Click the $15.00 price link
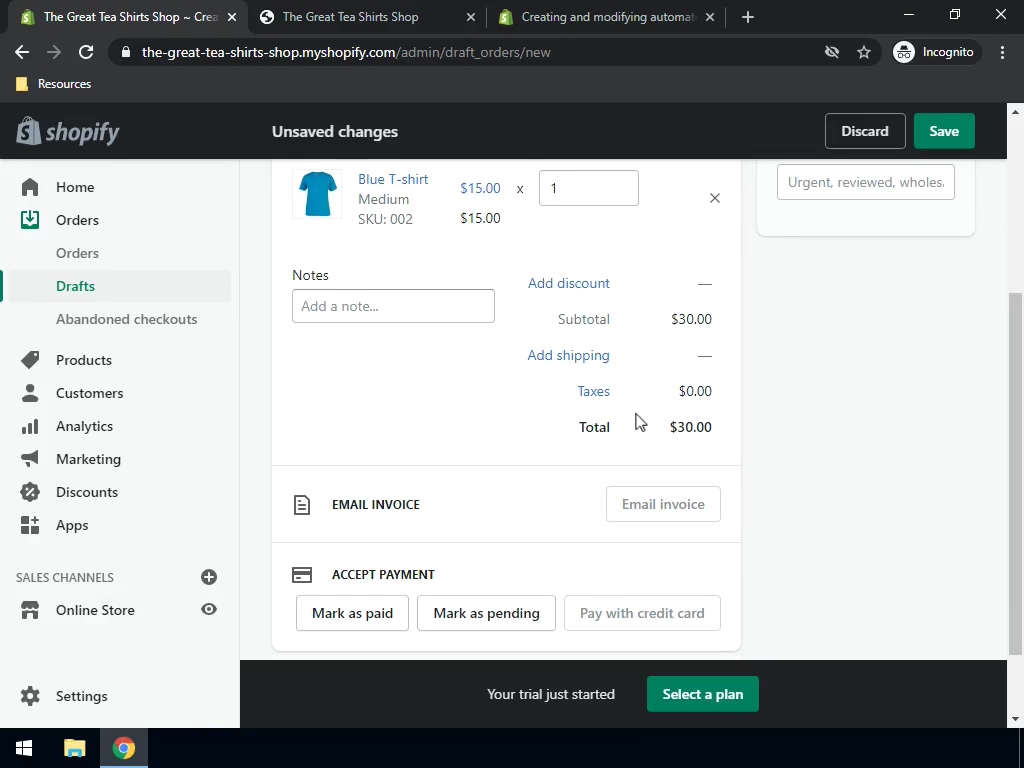The image size is (1024, 768). click(480, 188)
